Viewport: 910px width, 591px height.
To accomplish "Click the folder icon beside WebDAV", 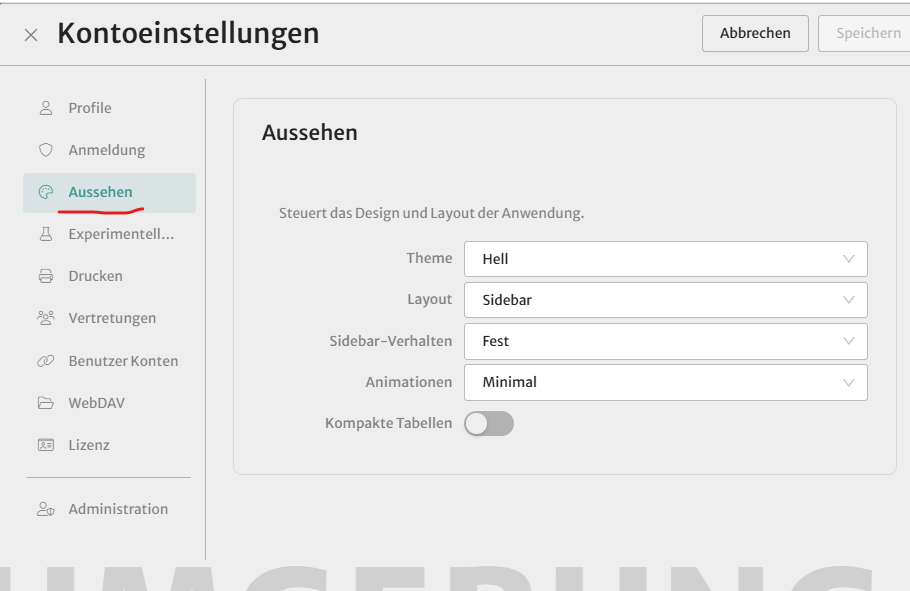I will tap(46, 403).
